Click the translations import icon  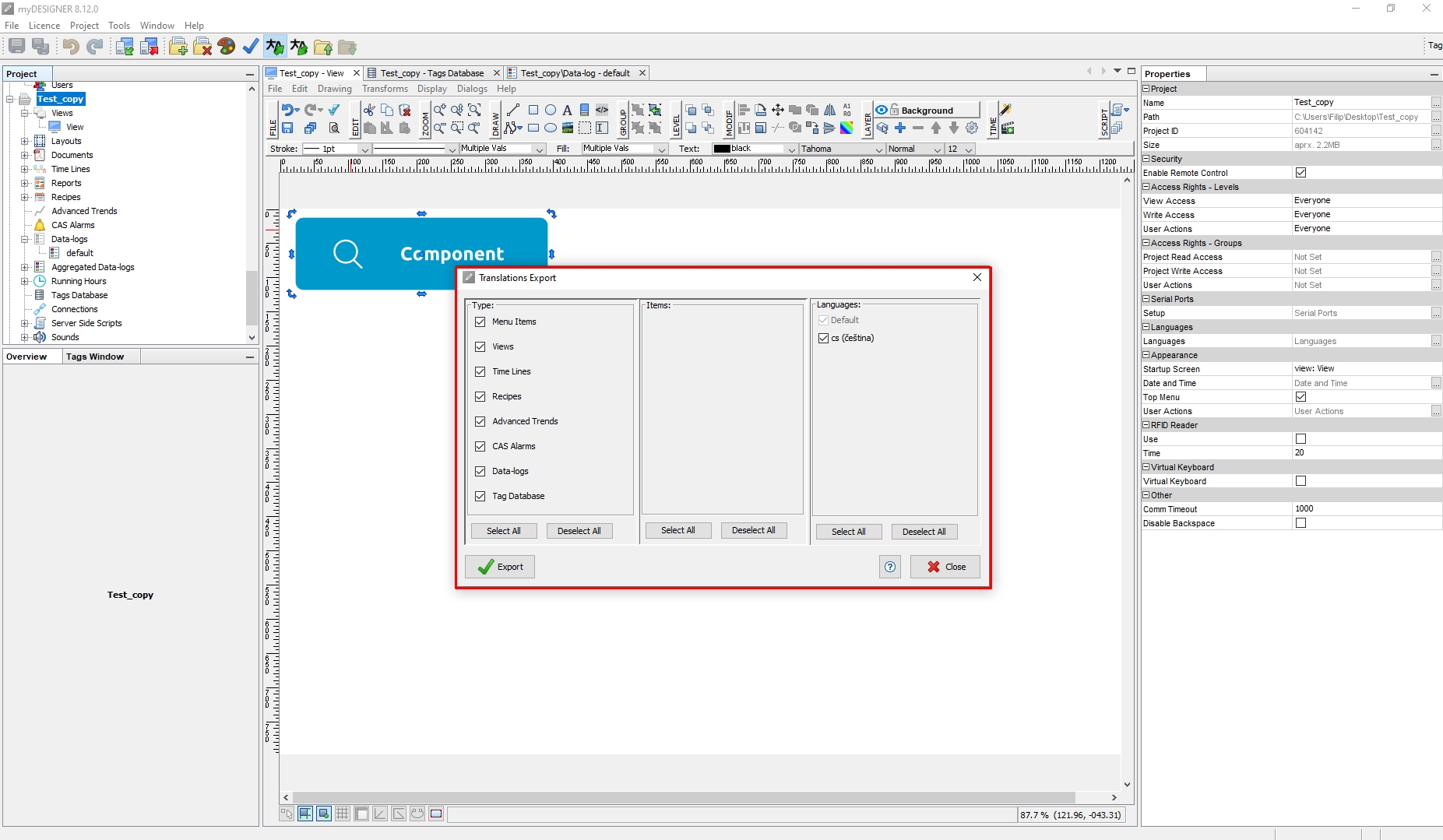[299, 47]
